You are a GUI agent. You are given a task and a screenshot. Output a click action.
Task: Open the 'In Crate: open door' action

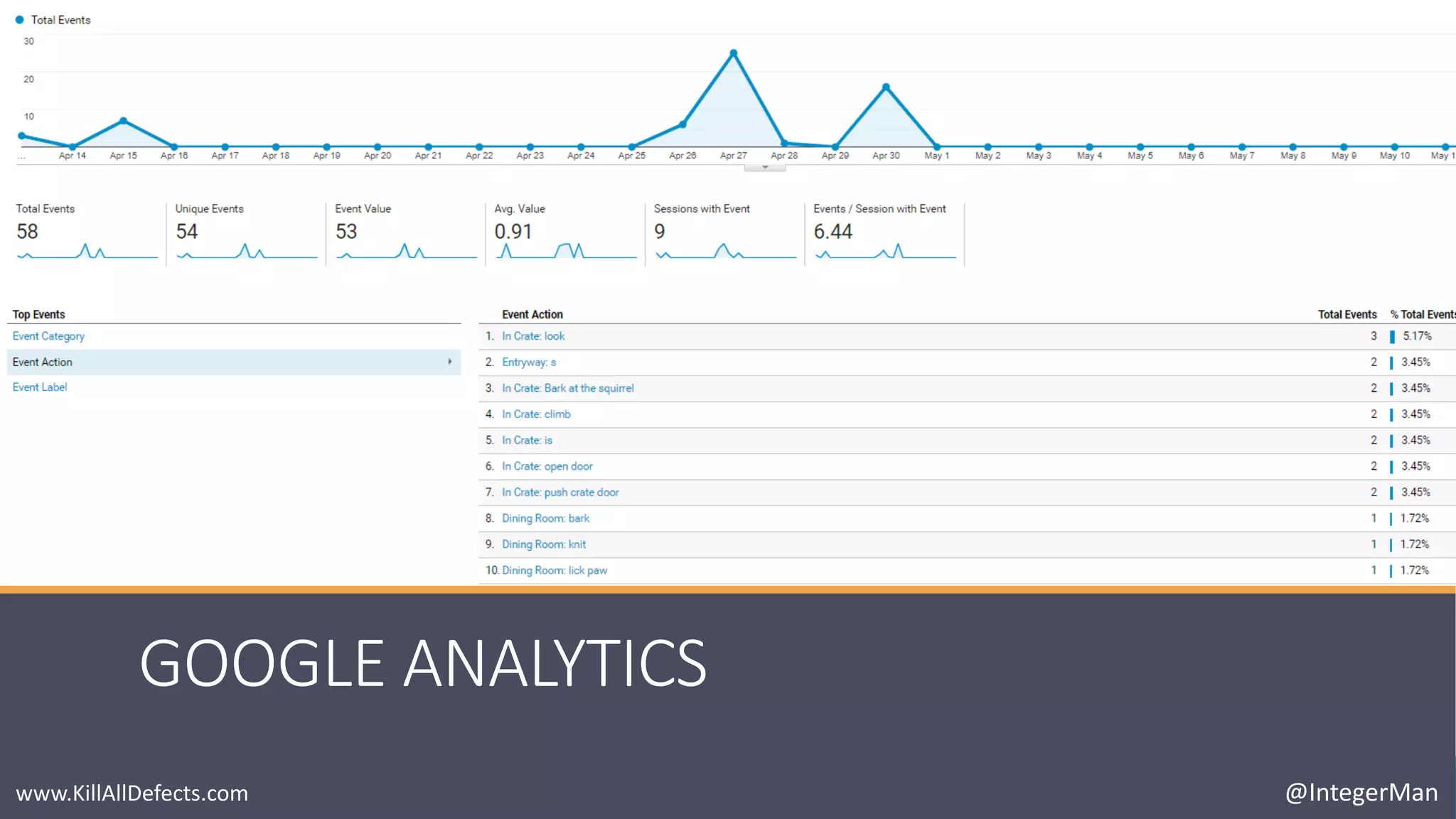(547, 466)
